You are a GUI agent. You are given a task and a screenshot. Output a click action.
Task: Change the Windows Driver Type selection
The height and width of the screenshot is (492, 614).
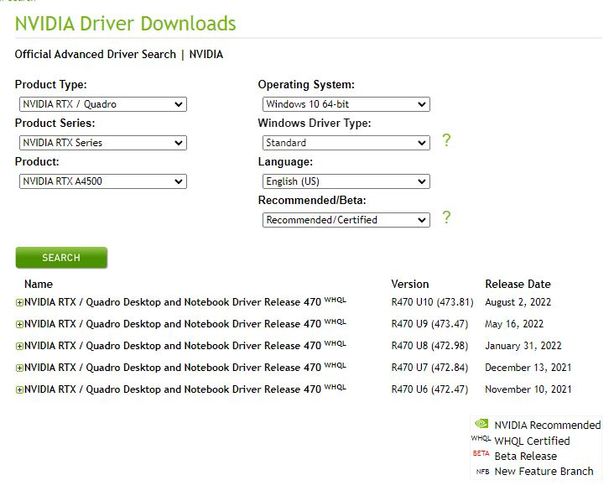(x=346, y=143)
